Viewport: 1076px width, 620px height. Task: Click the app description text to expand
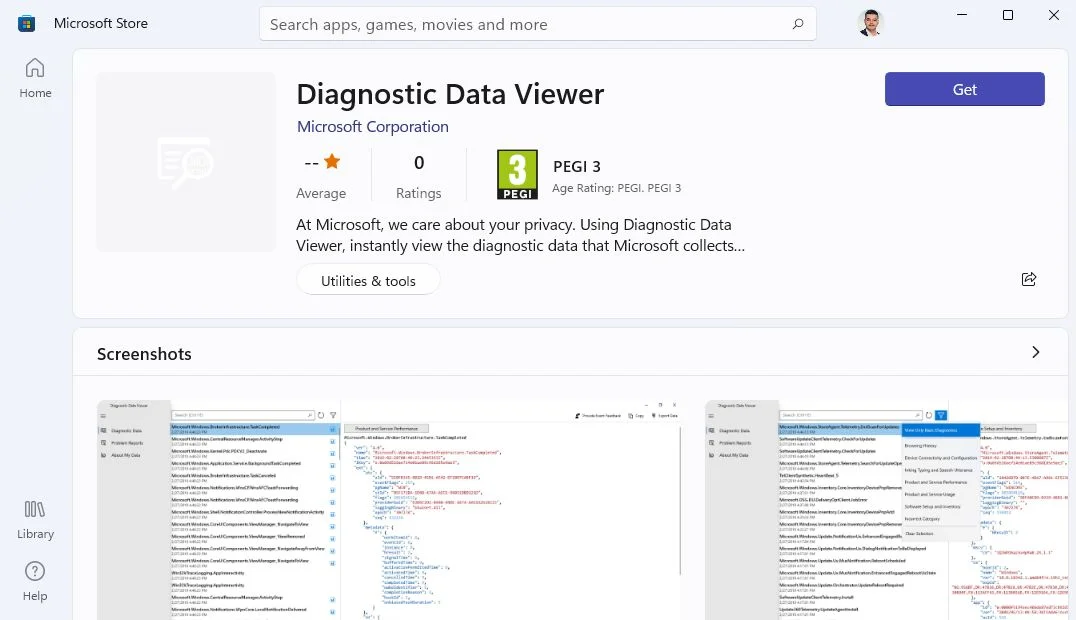point(520,235)
